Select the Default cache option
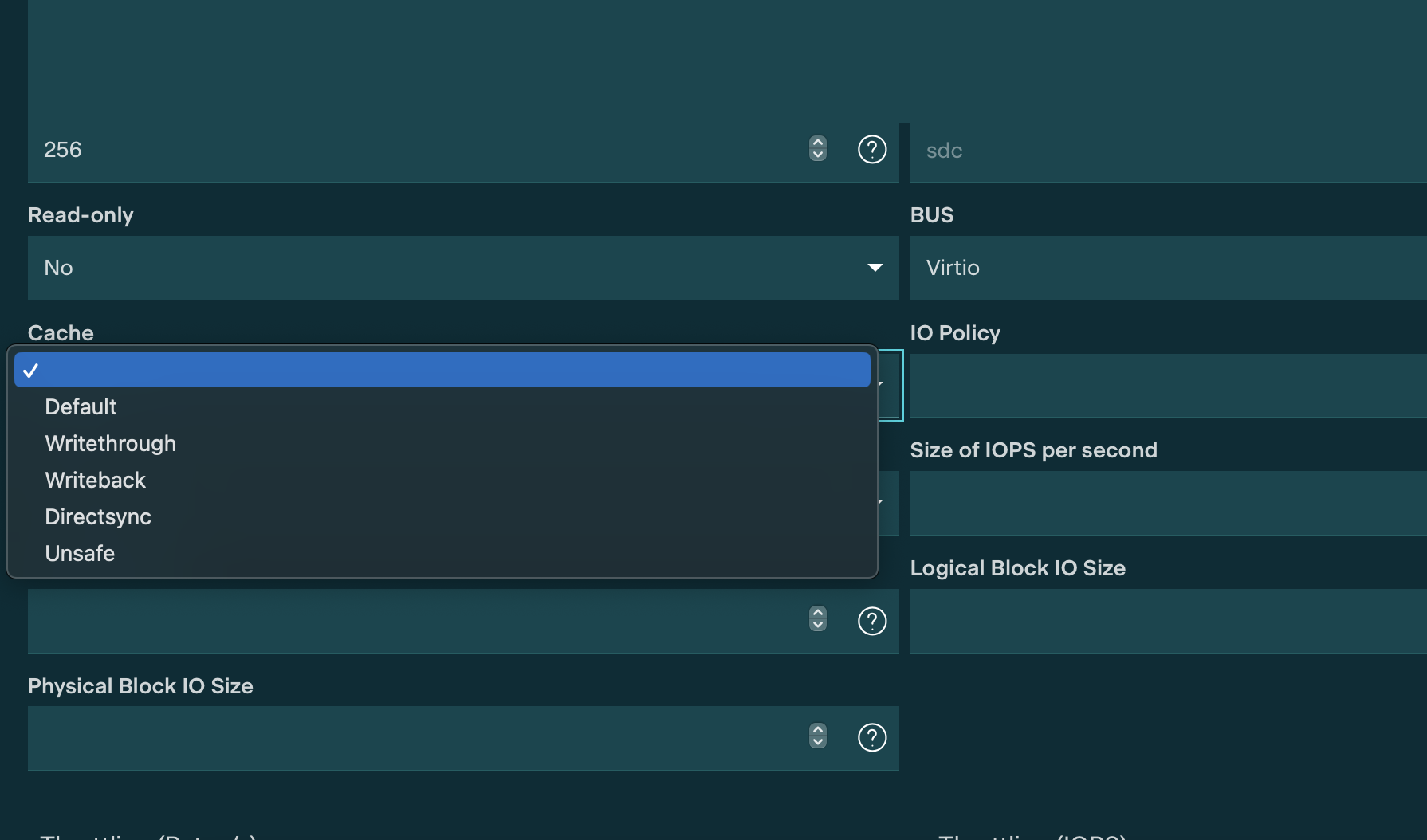Screen dimensions: 1427x840 pos(81,407)
